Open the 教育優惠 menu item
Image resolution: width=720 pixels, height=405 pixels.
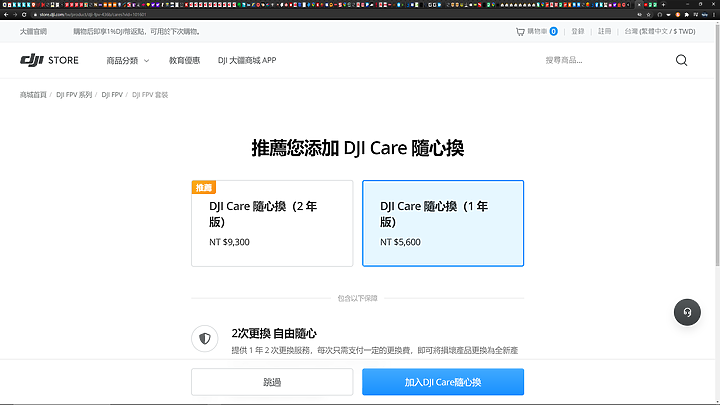pos(184,61)
